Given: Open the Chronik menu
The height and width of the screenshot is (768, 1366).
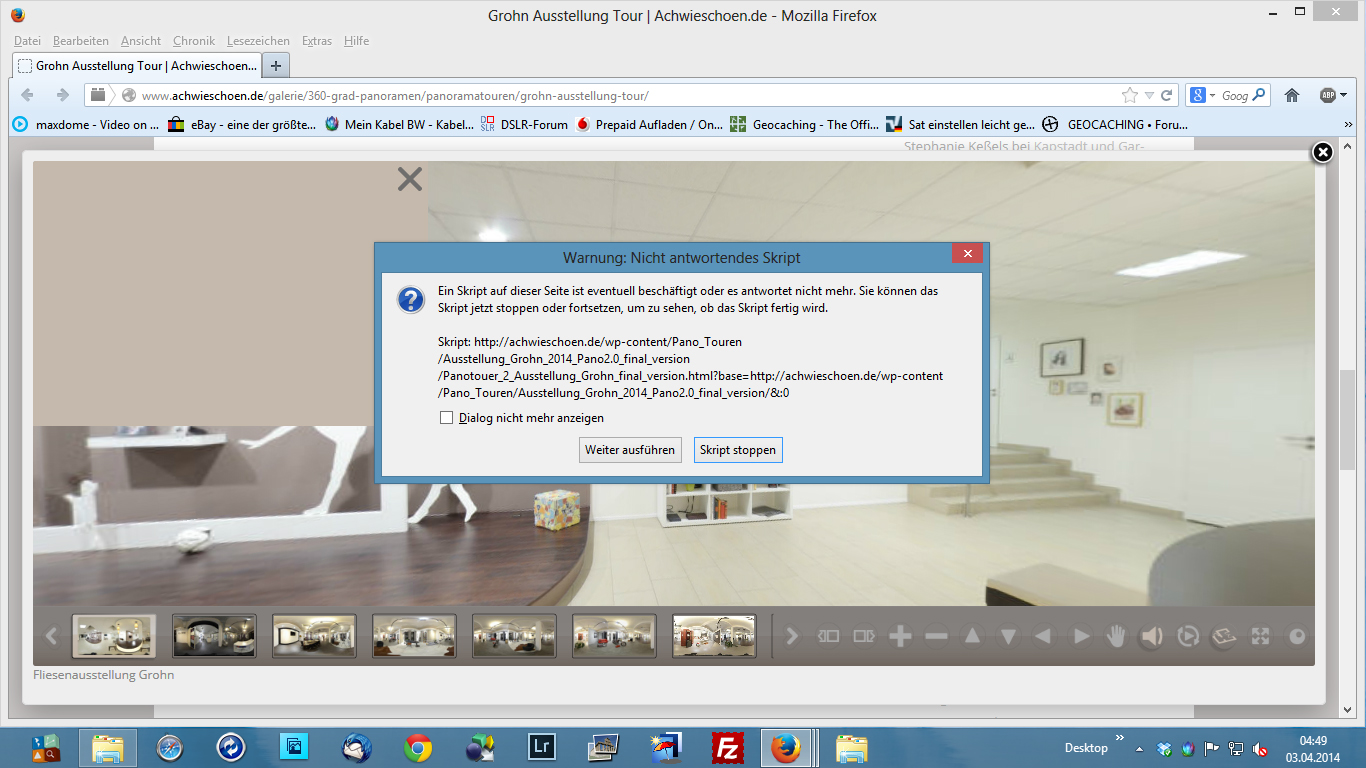Looking at the screenshot, I should [x=193, y=41].
